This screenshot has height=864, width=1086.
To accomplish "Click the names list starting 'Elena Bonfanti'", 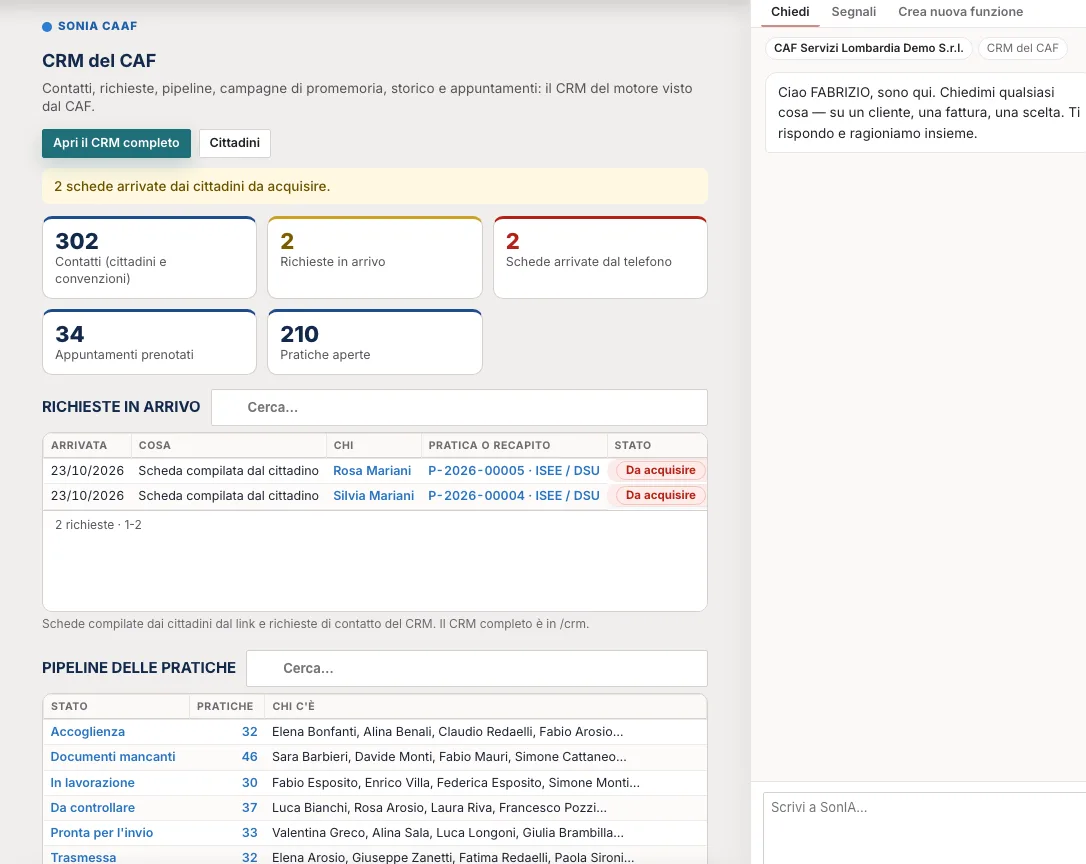I will [447, 732].
